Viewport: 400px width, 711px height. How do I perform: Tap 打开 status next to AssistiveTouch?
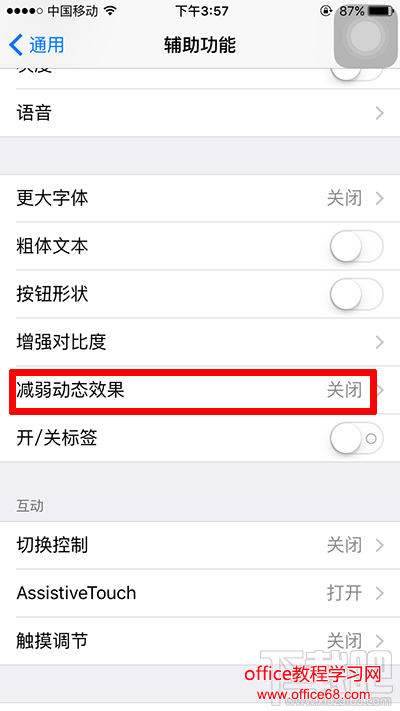pos(344,593)
